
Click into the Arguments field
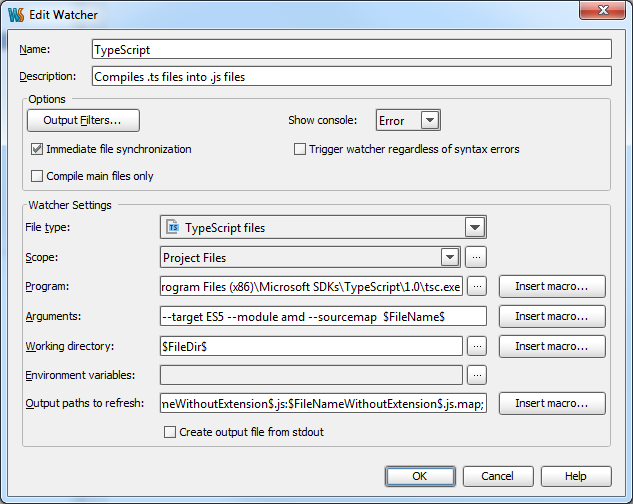pos(323,316)
